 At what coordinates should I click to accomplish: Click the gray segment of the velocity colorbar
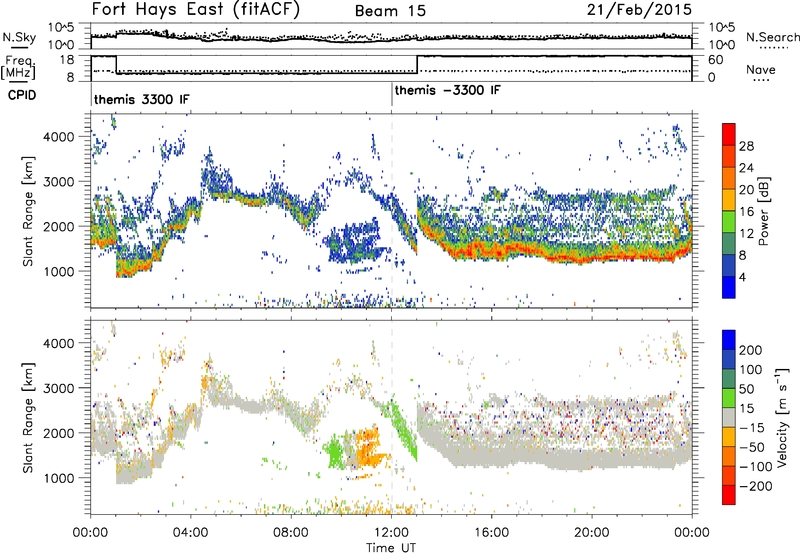pos(729,417)
